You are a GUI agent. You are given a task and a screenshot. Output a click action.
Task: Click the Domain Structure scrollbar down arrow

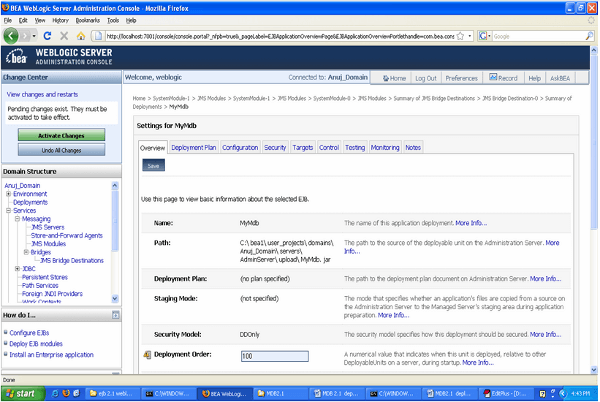[x=115, y=298]
